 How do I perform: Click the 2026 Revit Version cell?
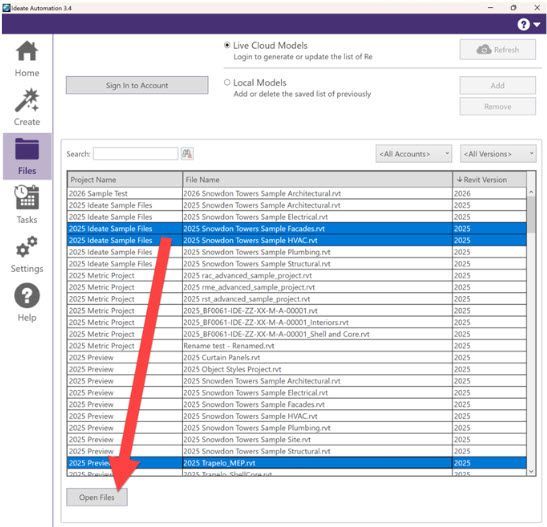point(489,194)
